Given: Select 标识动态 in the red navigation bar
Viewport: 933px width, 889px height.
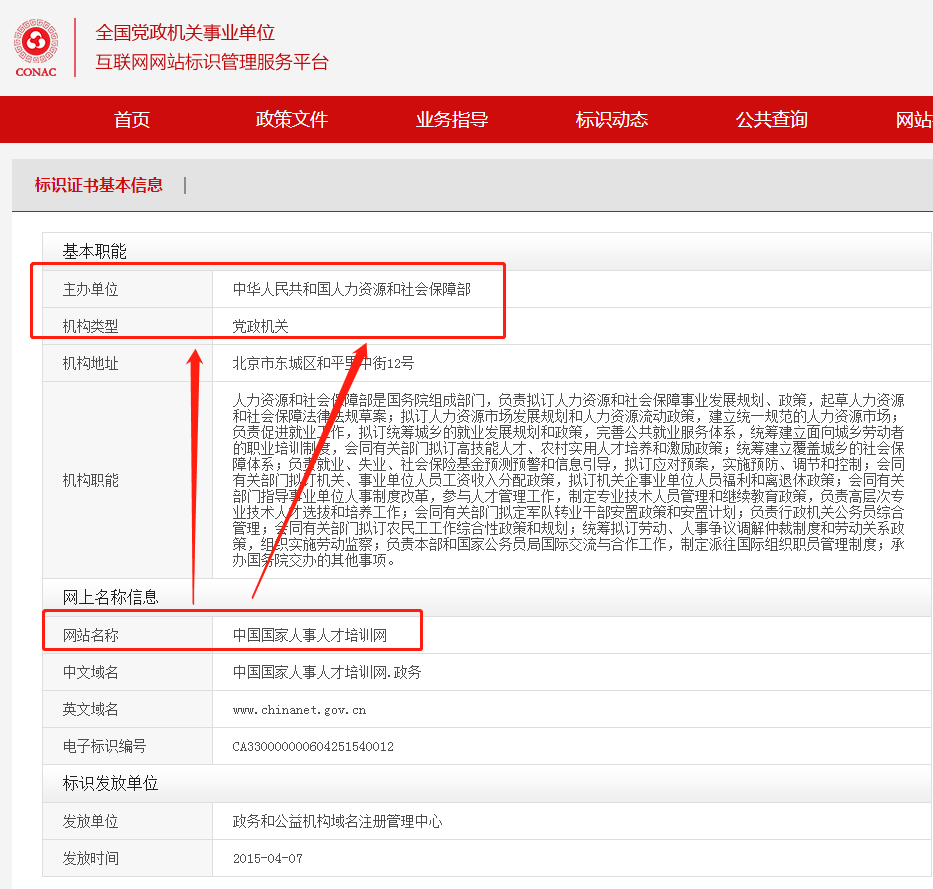Looking at the screenshot, I should click(612, 120).
